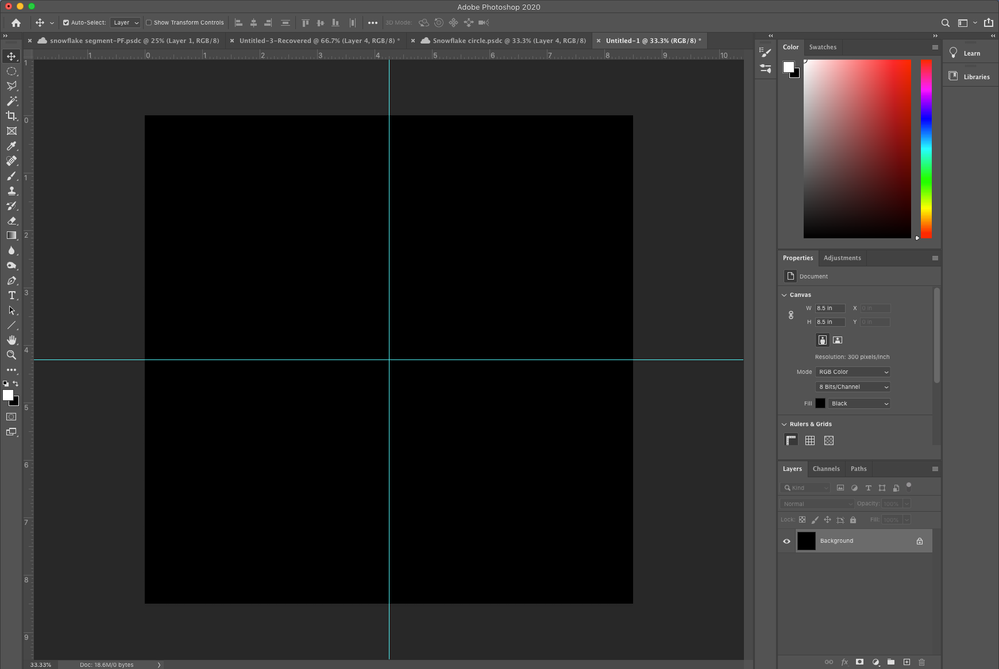Select the Move tool in toolbar
The image size is (999, 669).
(11, 56)
